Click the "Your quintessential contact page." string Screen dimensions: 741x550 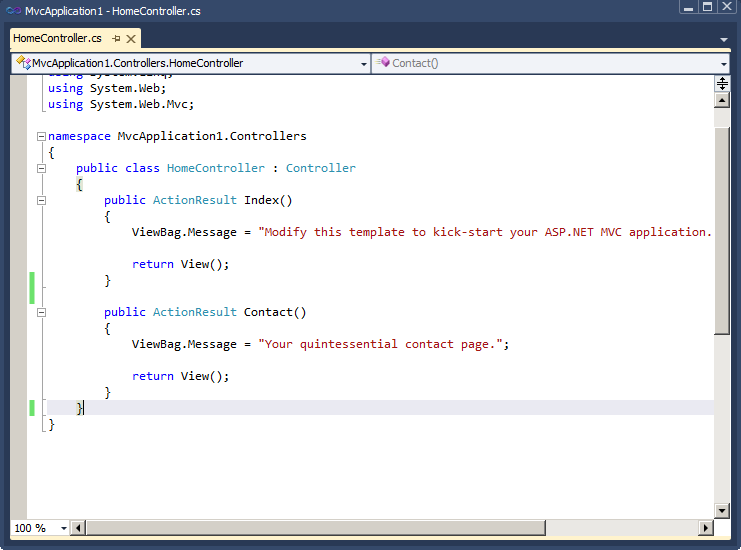(x=380, y=344)
